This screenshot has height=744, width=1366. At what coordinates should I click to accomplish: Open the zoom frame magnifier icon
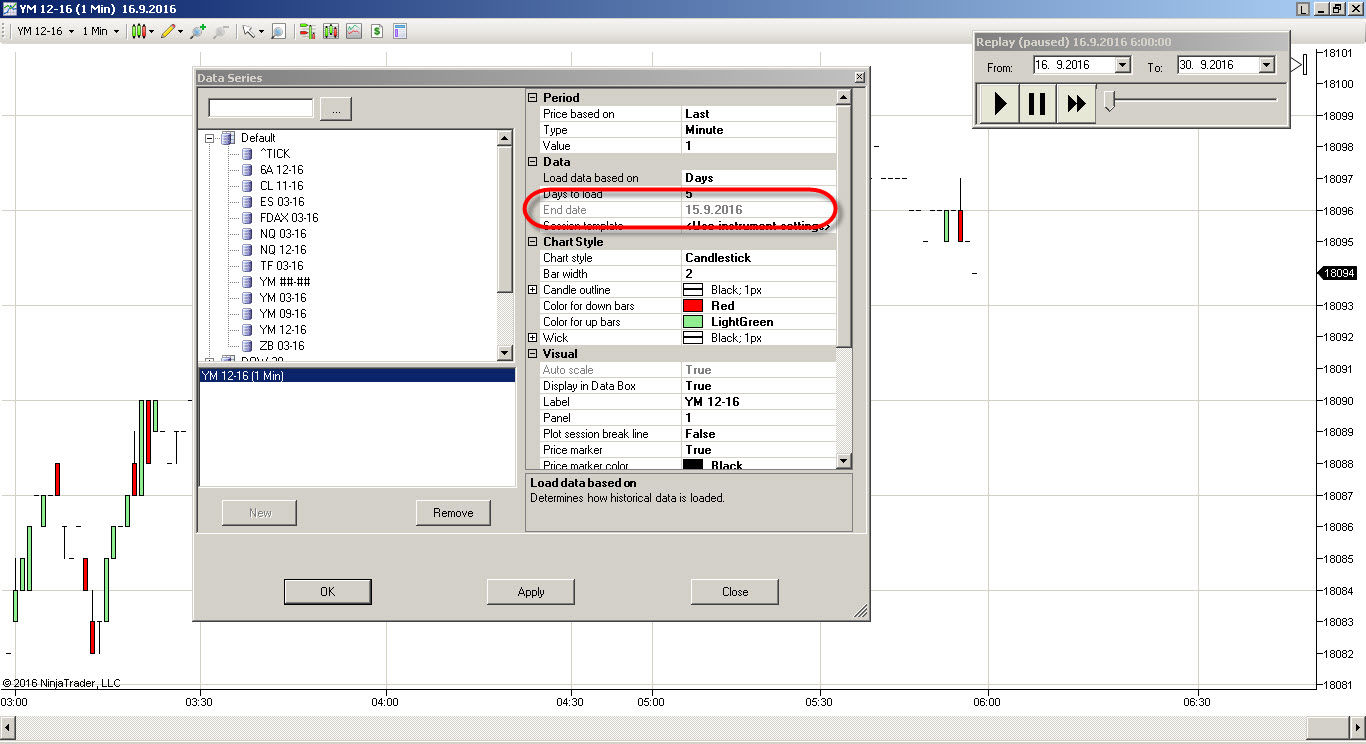click(x=278, y=31)
